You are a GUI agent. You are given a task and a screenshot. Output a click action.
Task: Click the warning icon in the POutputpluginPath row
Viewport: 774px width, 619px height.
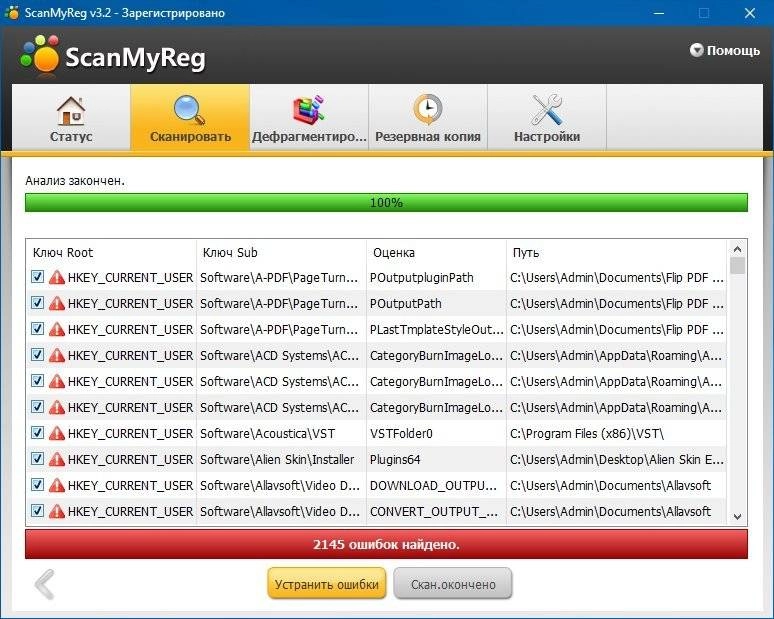(x=57, y=277)
